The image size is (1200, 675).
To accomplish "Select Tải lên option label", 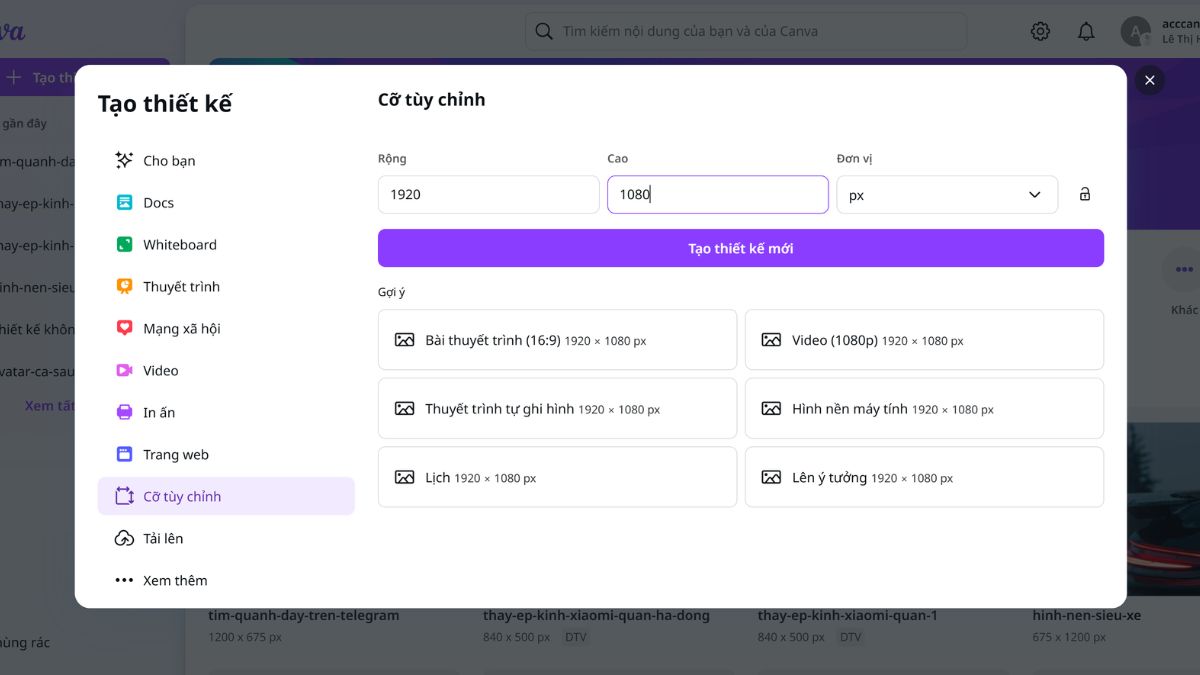I will (x=163, y=538).
